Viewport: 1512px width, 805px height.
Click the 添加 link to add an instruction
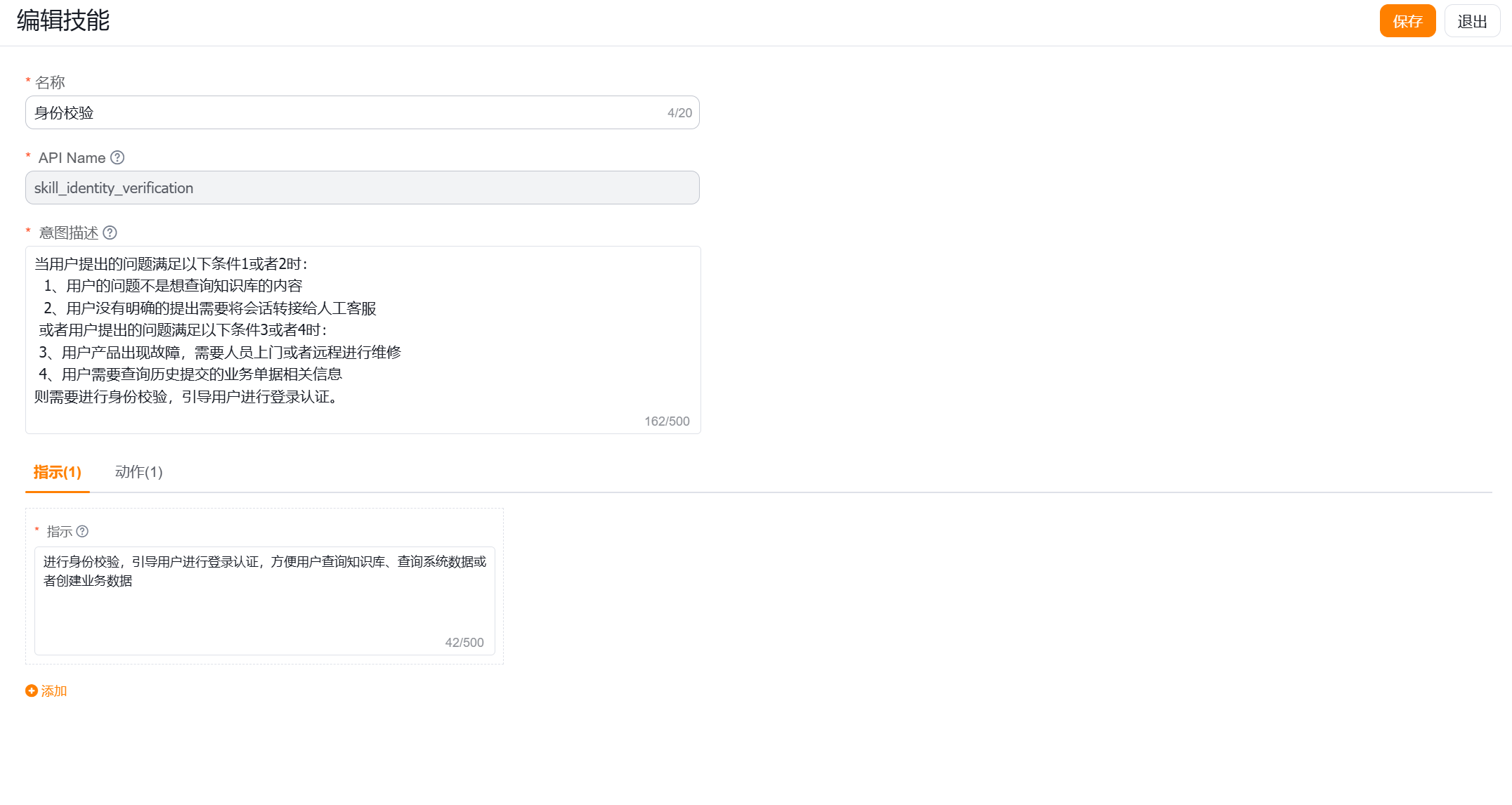tap(54, 691)
